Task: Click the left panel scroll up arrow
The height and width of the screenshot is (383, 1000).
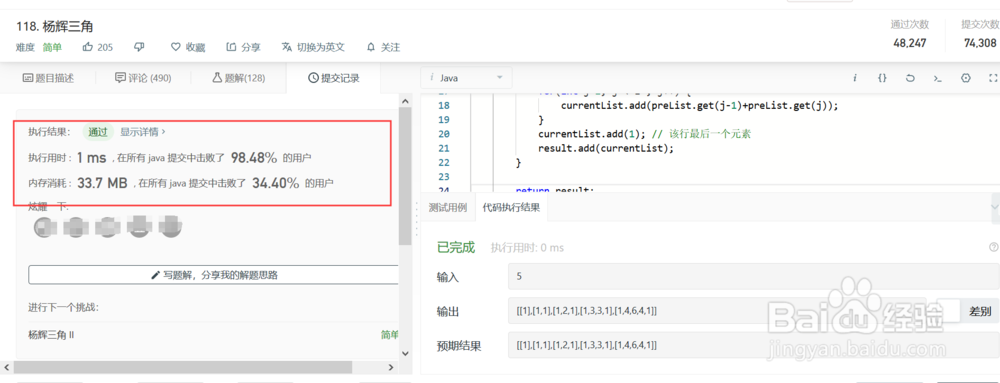Action: 405,101
